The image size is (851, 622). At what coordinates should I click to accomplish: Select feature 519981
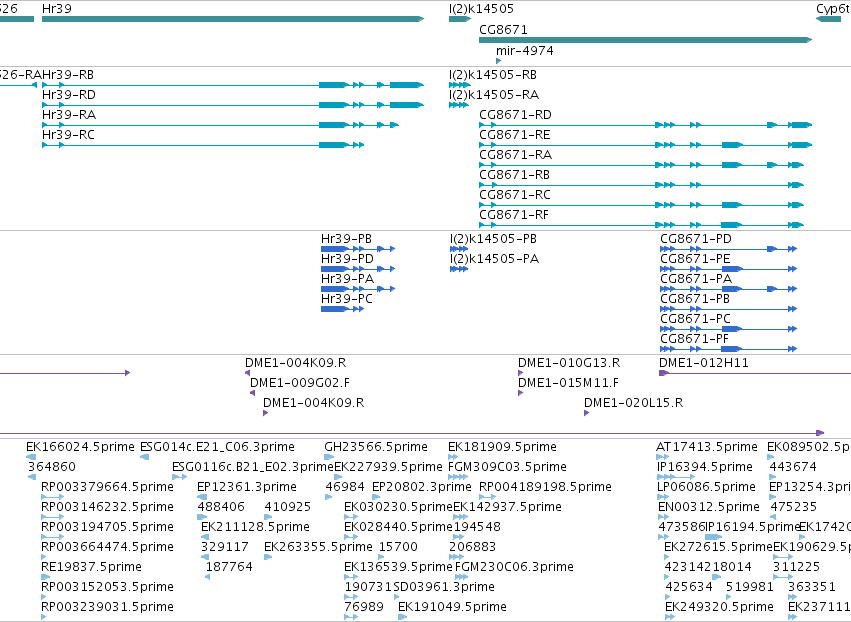pos(750,588)
